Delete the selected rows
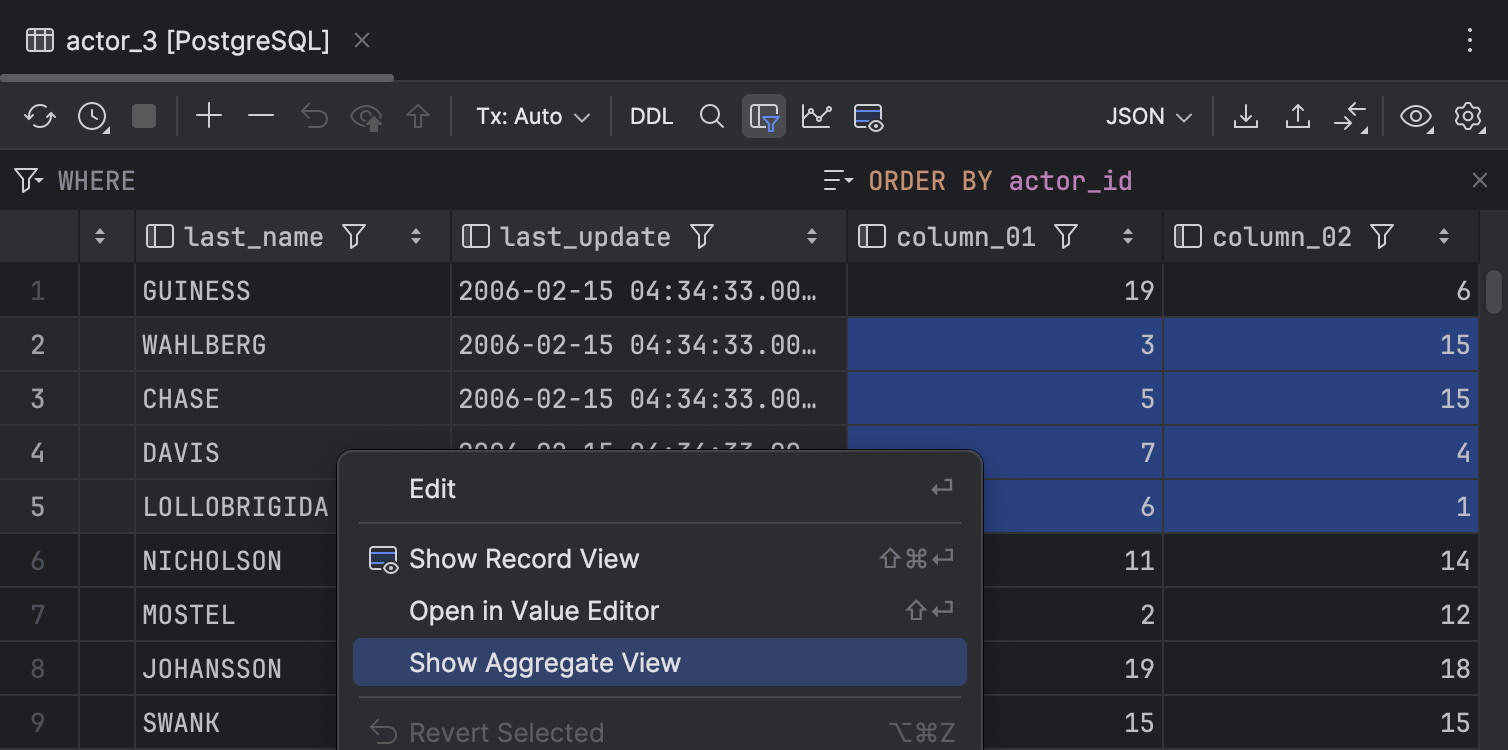The height and width of the screenshot is (750, 1508). tap(261, 116)
